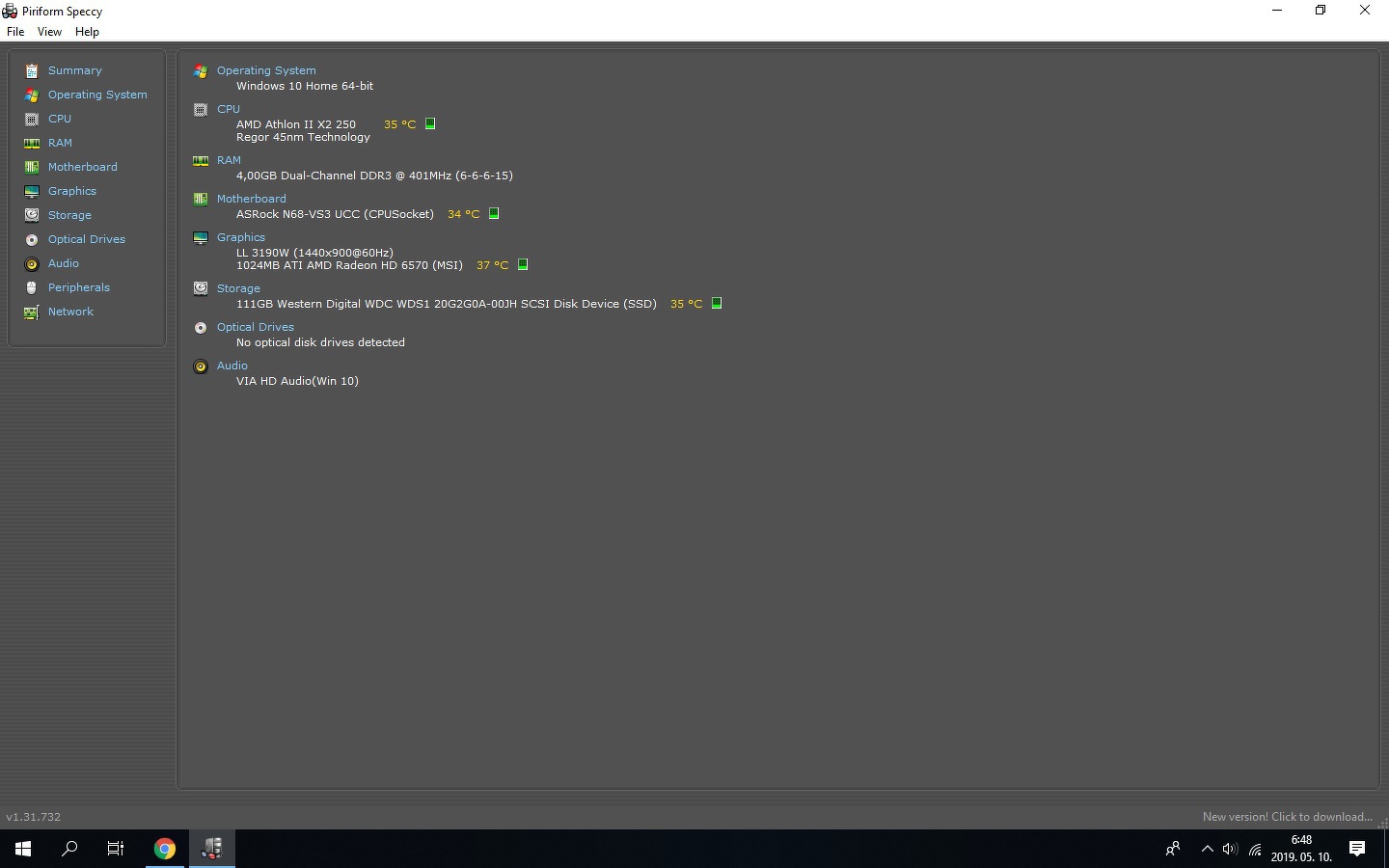Click the Peripherals mouse icon in sidebar
Image resolution: width=1389 pixels, height=868 pixels.
click(x=32, y=287)
